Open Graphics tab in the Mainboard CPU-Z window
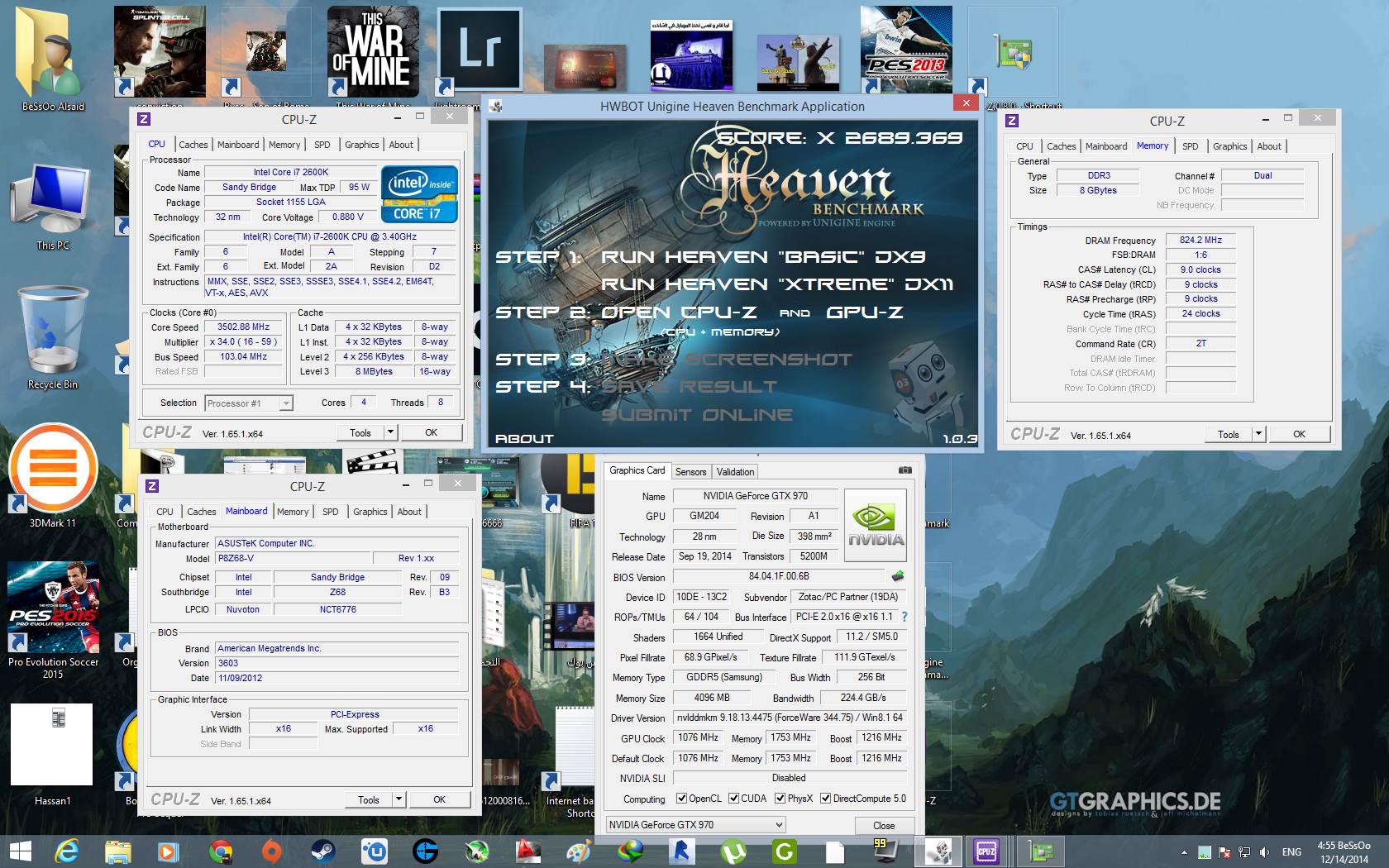Viewport: 1389px width, 868px height. pos(370,512)
